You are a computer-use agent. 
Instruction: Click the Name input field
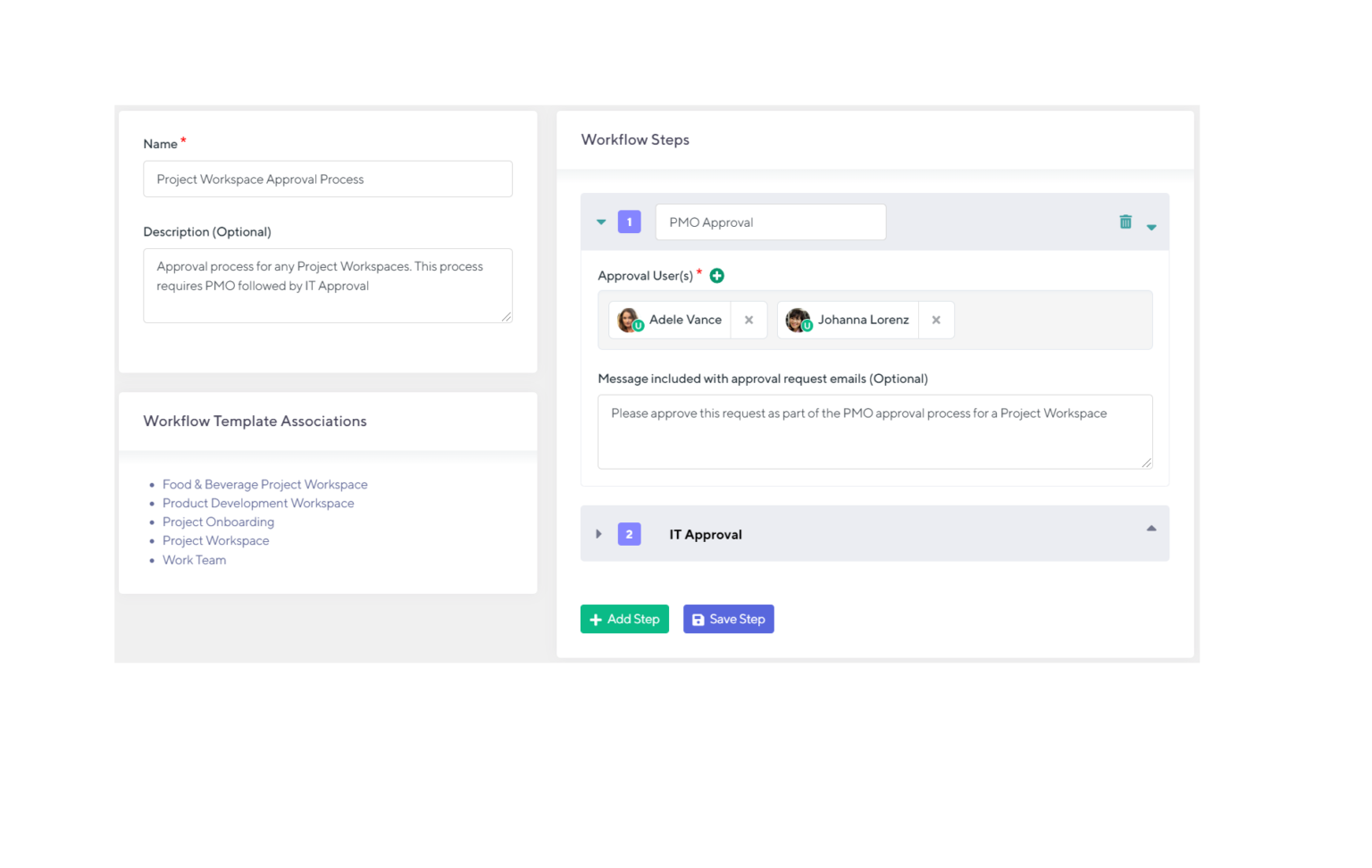coord(327,179)
